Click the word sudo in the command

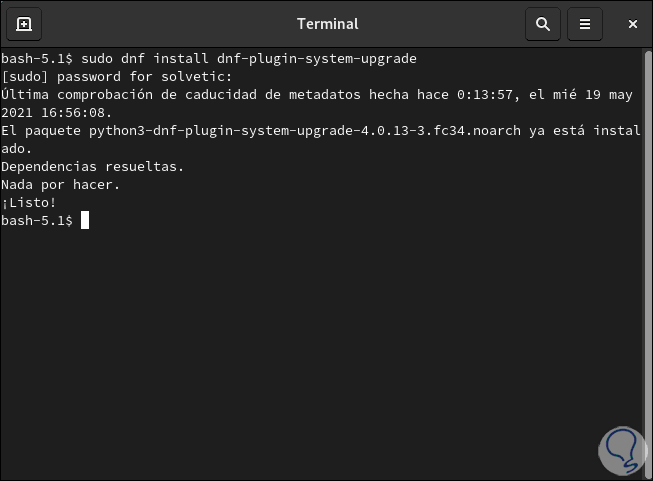[x=97, y=58]
